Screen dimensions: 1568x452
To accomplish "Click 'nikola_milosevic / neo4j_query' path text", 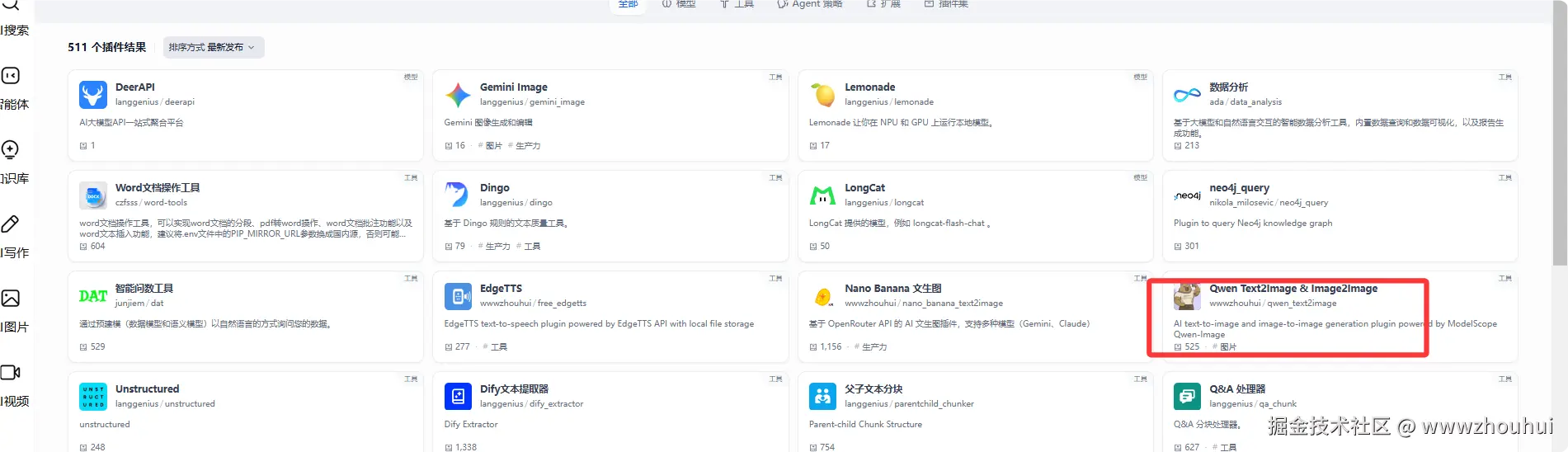I will [x=1269, y=203].
